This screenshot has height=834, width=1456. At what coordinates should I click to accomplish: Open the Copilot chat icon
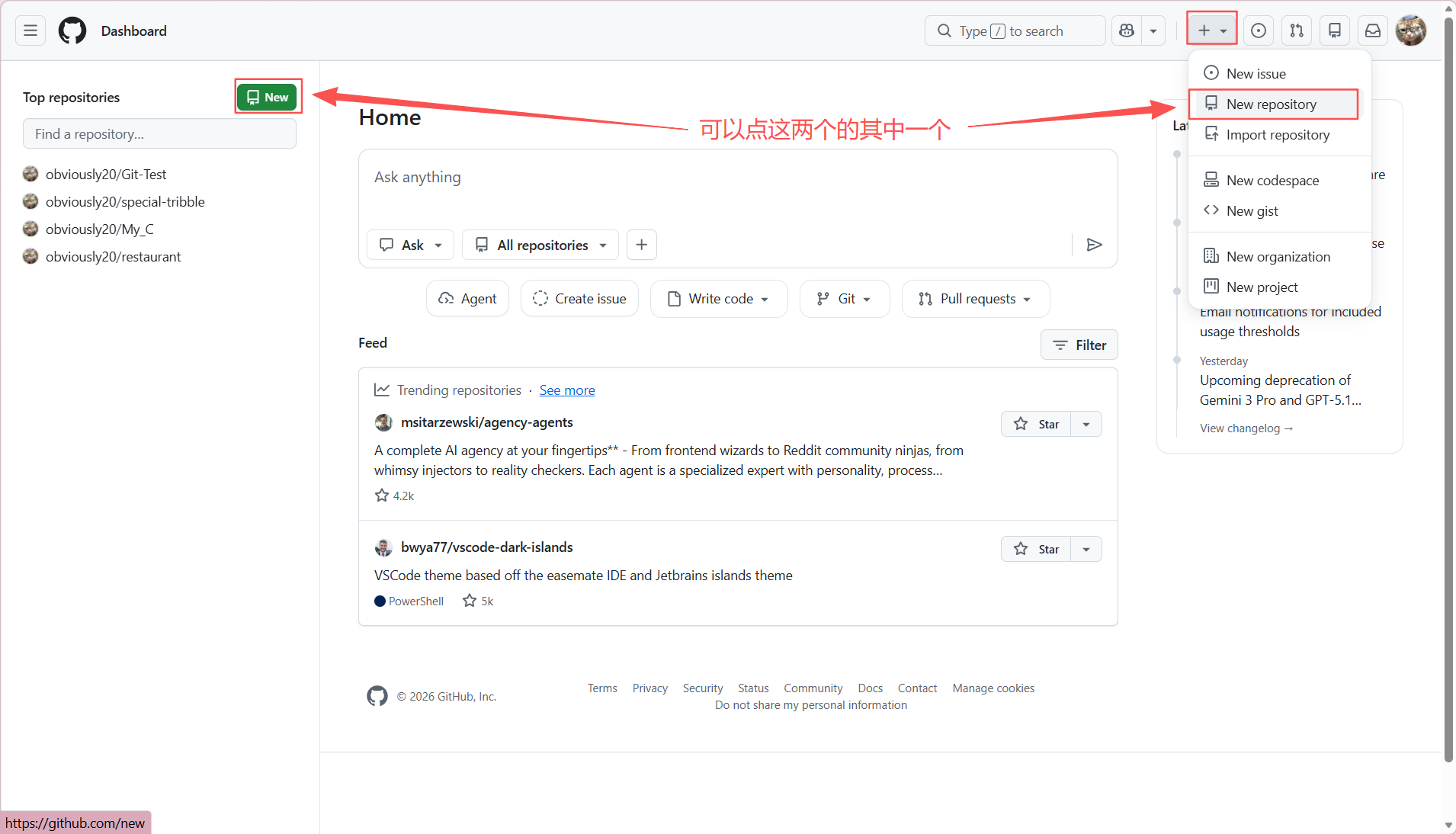1127,30
